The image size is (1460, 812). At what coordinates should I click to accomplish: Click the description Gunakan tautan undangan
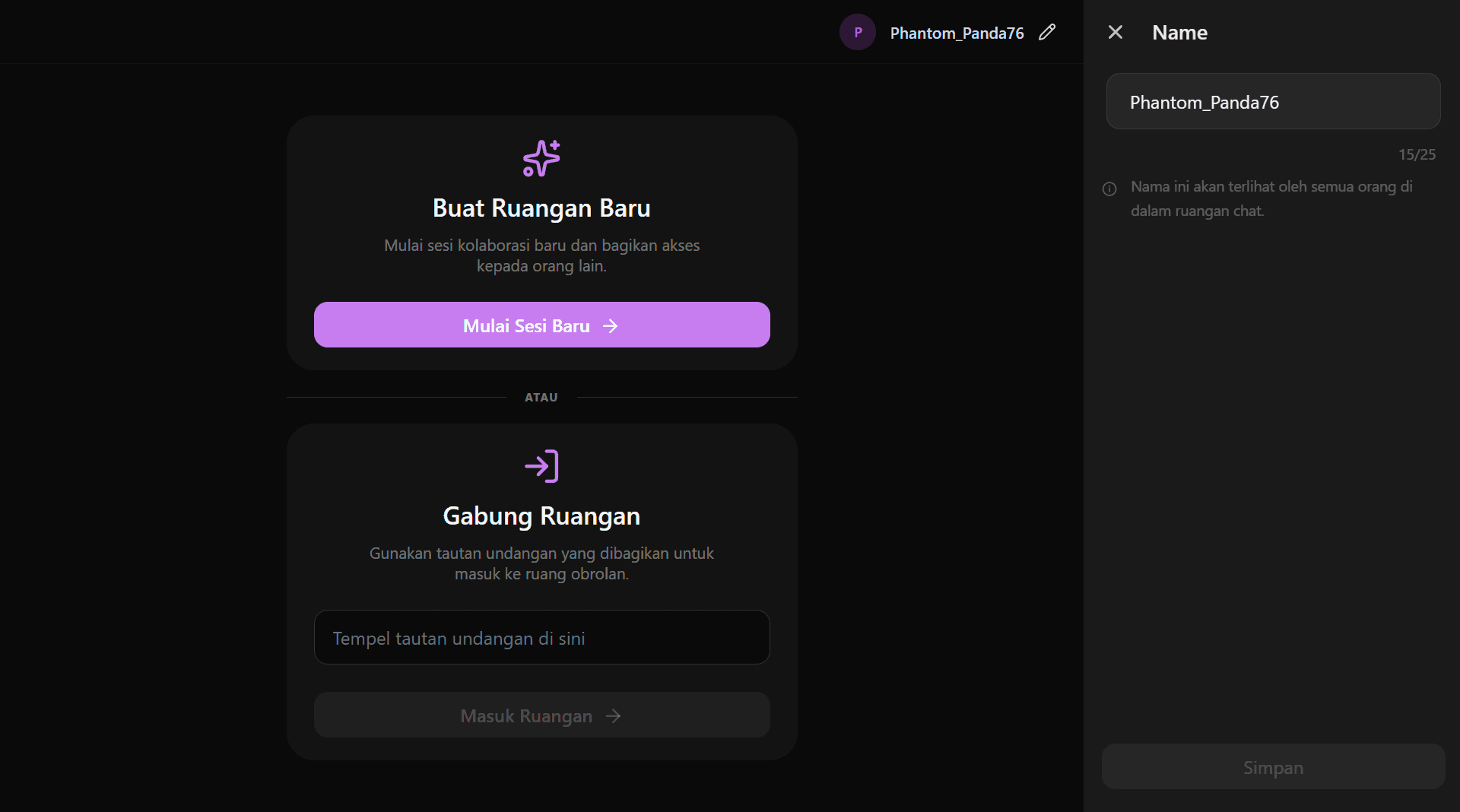pyautogui.click(x=541, y=563)
